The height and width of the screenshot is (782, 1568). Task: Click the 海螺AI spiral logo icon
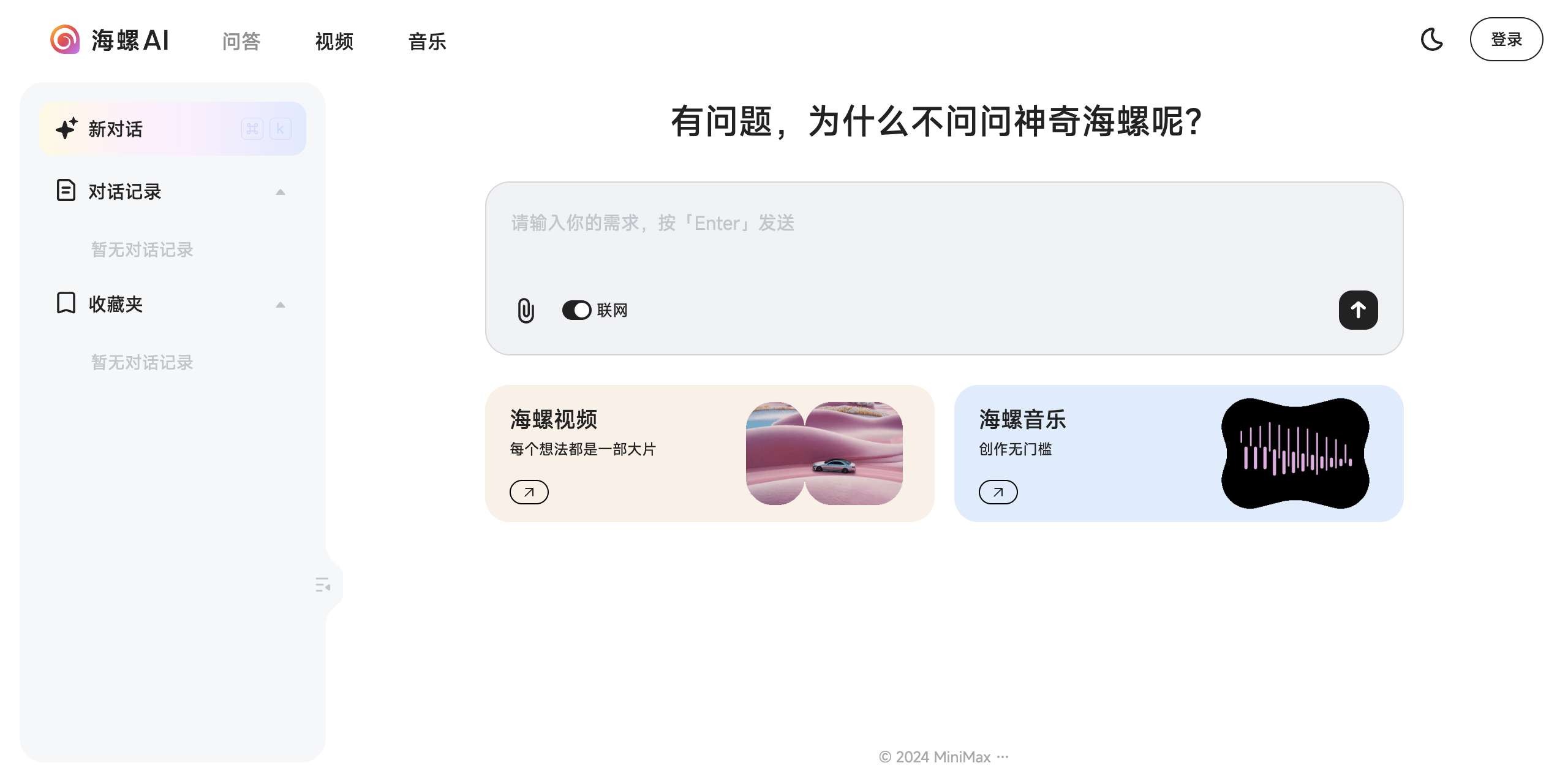click(x=65, y=40)
